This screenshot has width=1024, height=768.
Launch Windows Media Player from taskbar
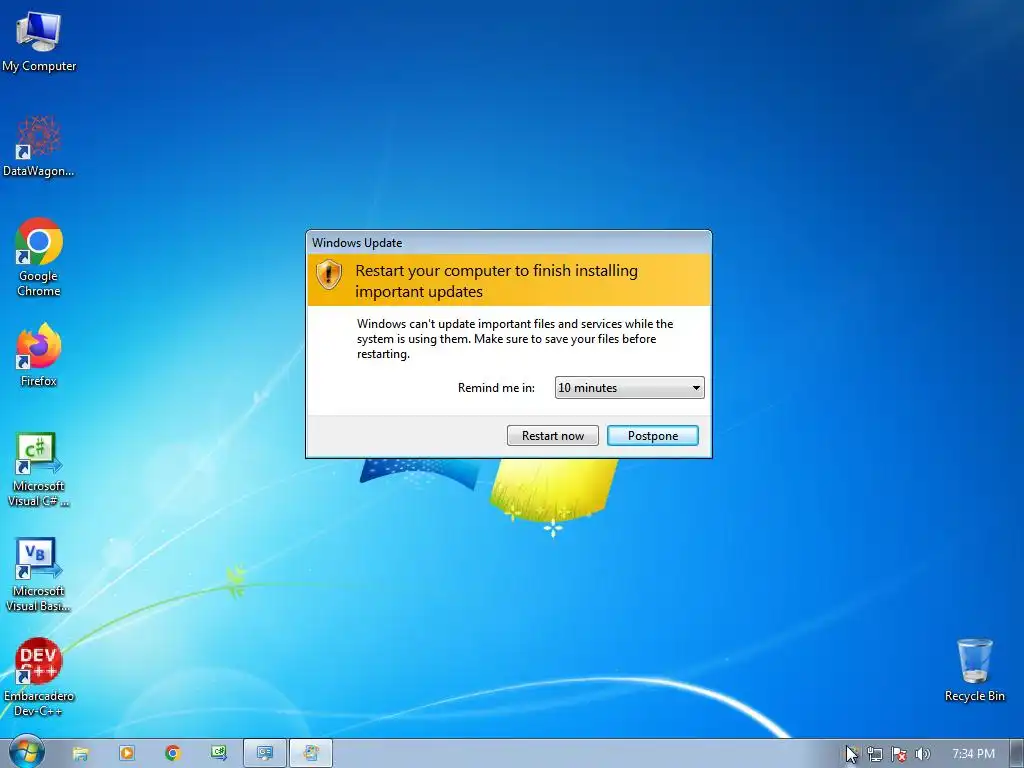(127, 754)
